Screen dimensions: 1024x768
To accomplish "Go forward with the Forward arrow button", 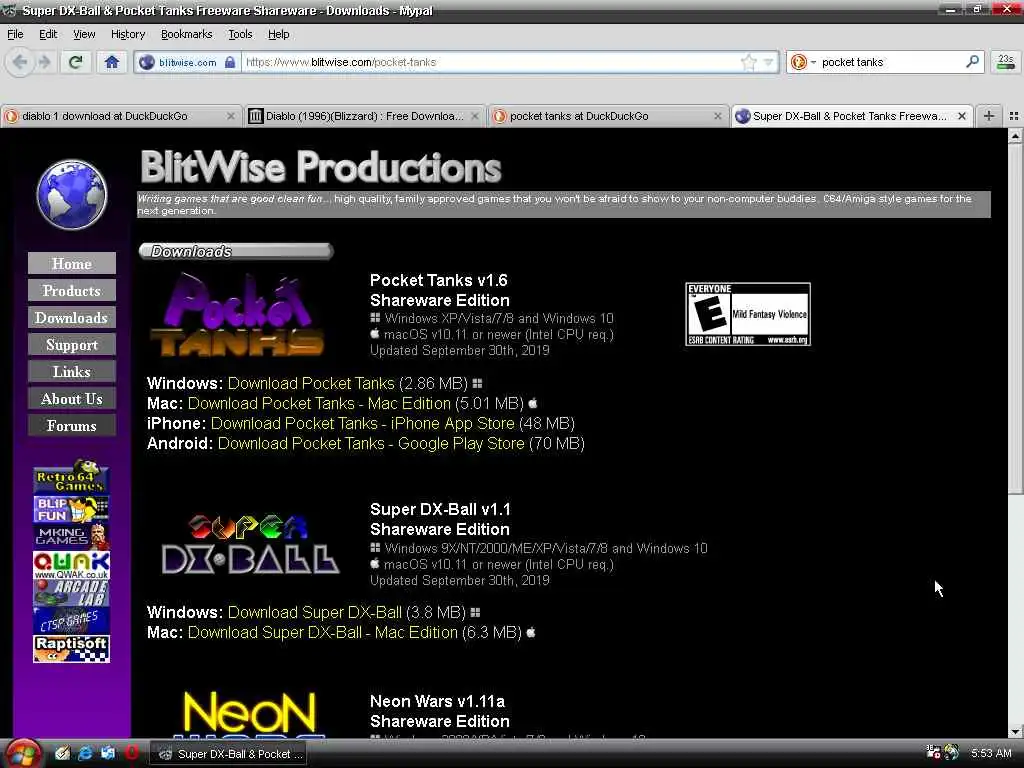I will [44, 62].
